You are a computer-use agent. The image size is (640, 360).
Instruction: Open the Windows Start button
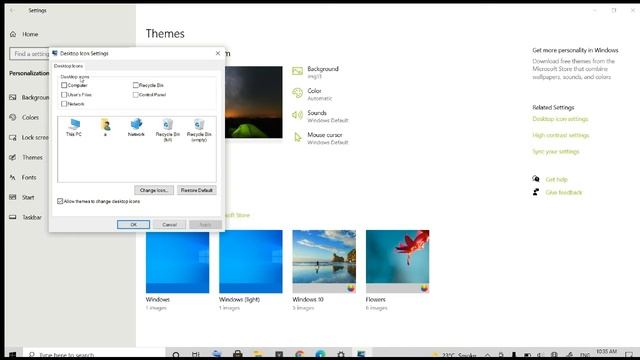(13, 354)
